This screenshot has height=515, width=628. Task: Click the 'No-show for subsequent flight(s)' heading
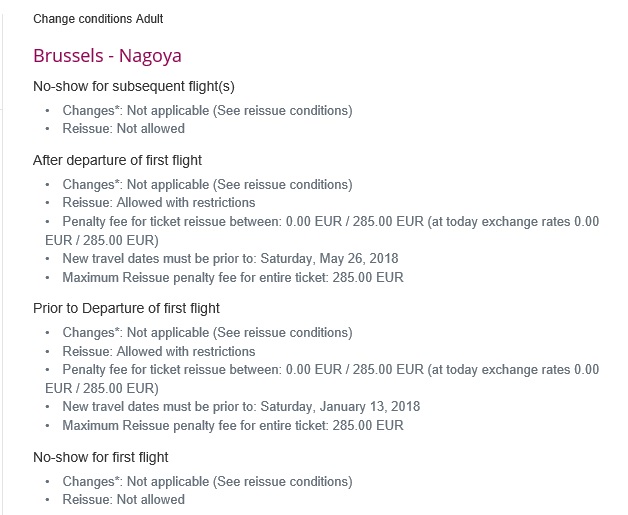134,87
